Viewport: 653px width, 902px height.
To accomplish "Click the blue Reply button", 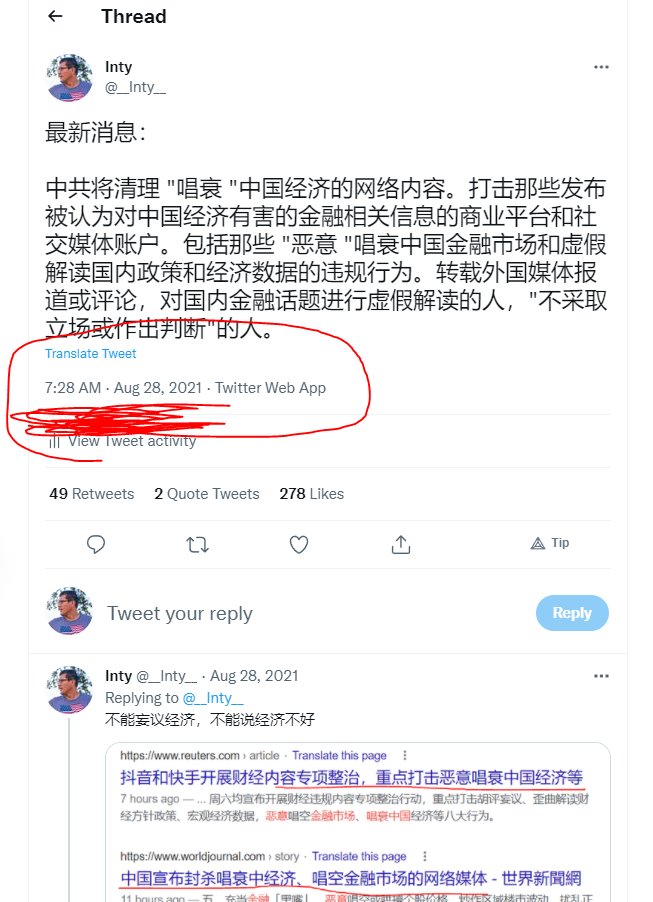I will point(572,613).
